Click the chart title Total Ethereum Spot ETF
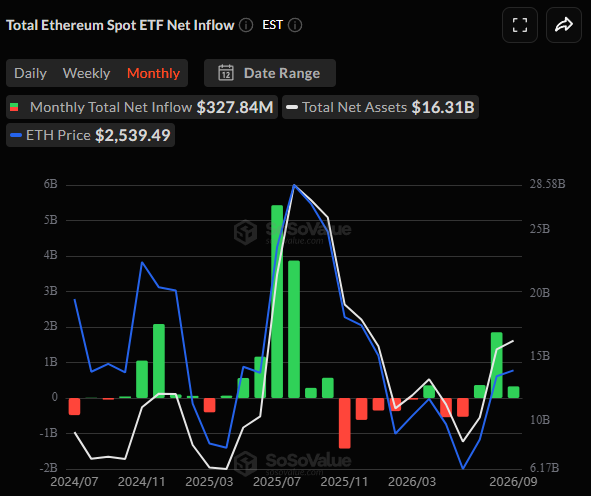Screen dimensions: 591x496 click(x=120, y=25)
